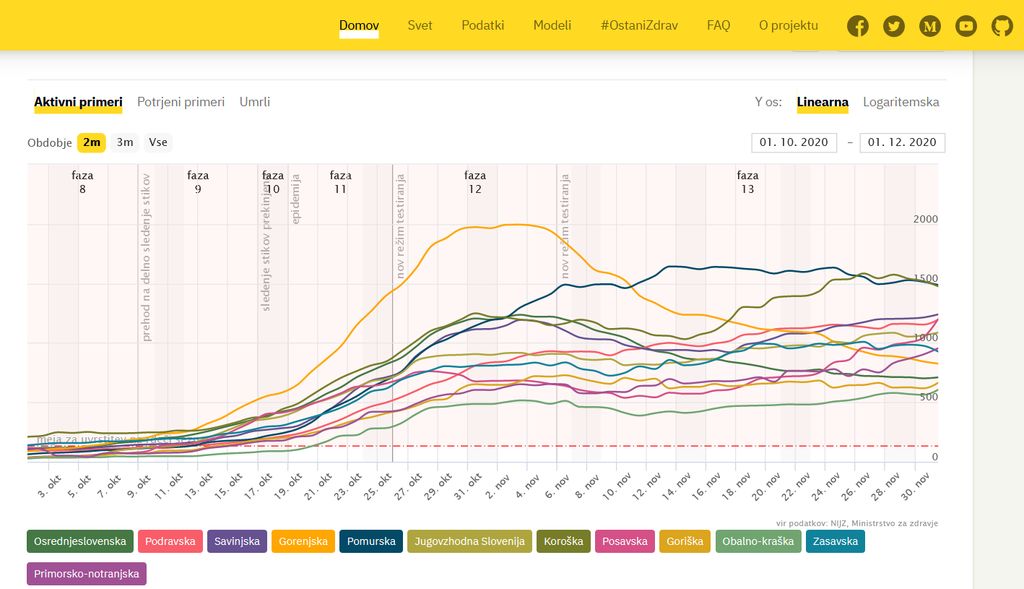
Task: Switch to Potrjeni primeri tab
Action: tap(181, 102)
